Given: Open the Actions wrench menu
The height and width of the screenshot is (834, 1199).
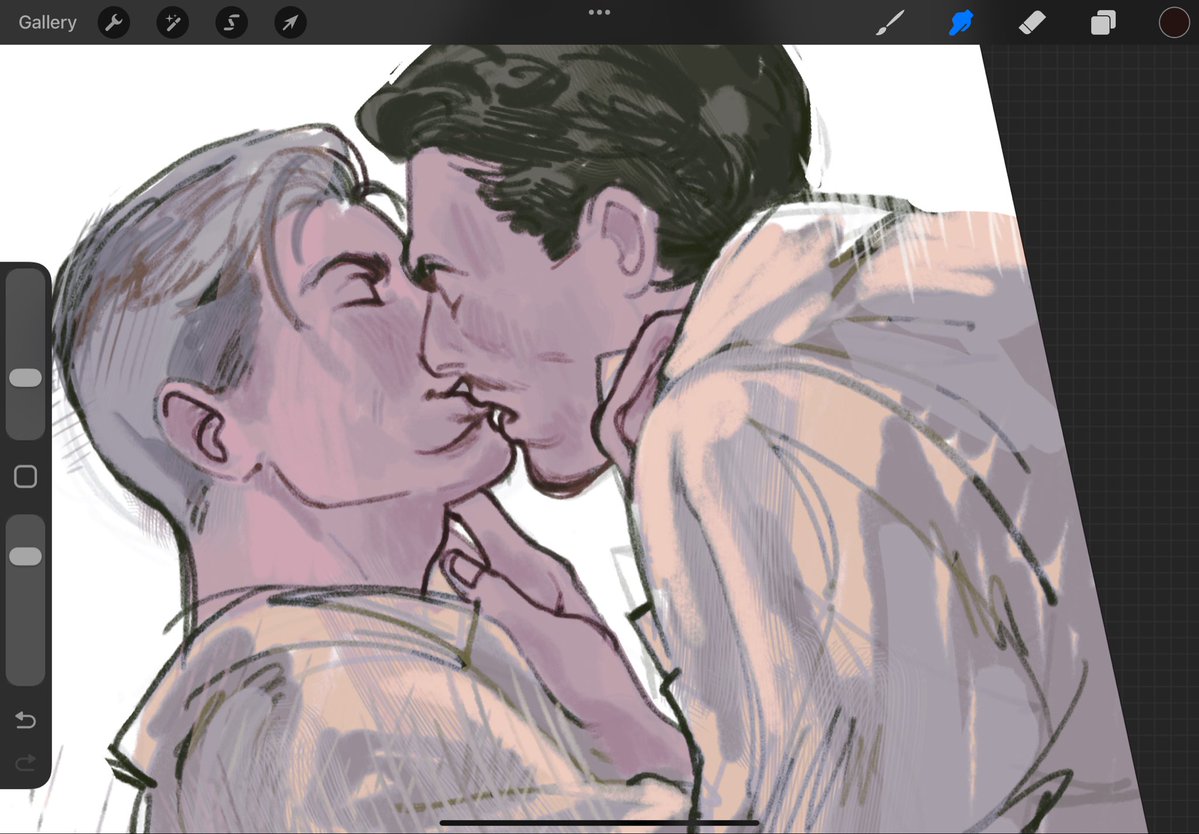Looking at the screenshot, I should coord(114,23).
